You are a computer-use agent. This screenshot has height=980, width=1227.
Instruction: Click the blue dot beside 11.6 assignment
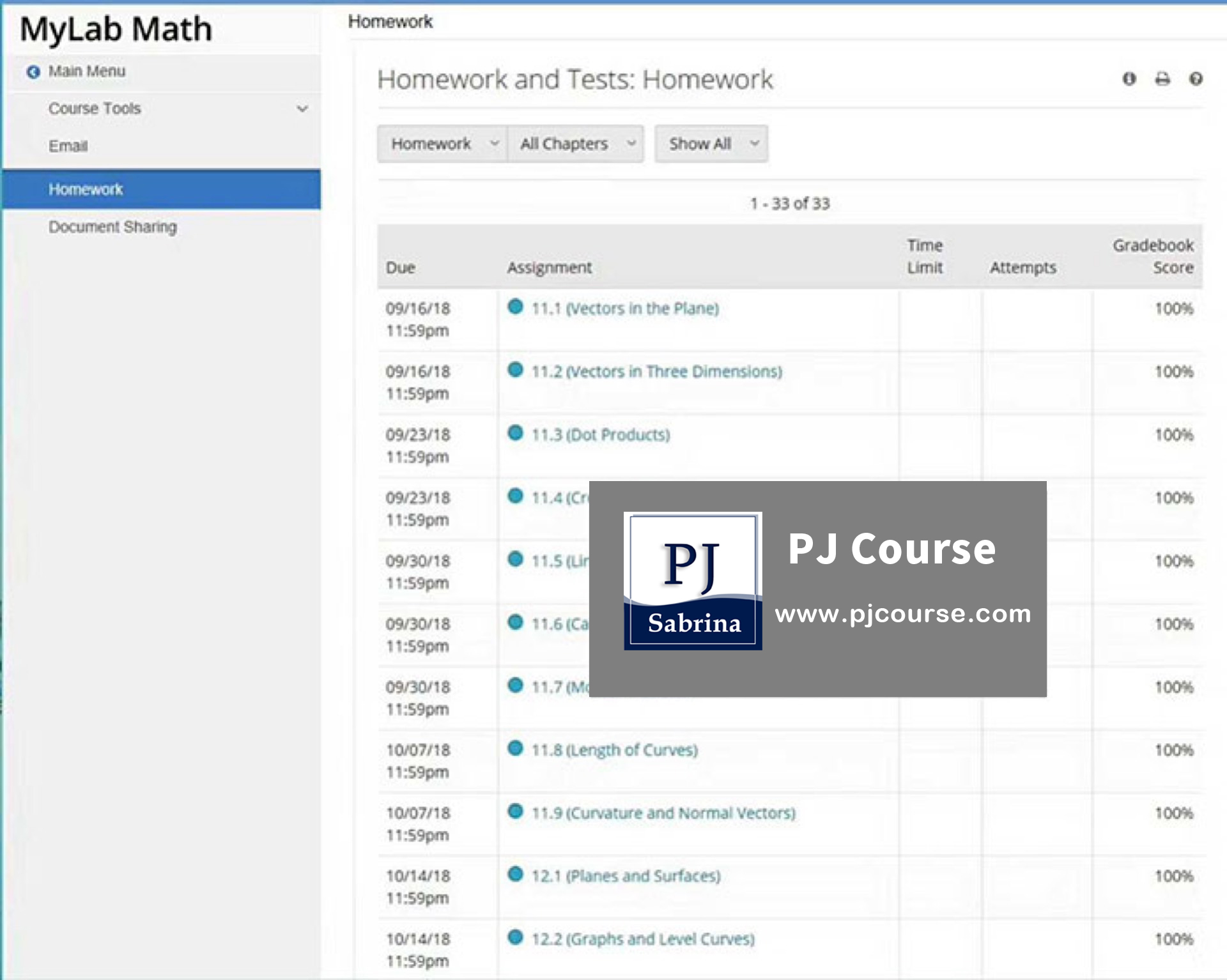tap(515, 622)
